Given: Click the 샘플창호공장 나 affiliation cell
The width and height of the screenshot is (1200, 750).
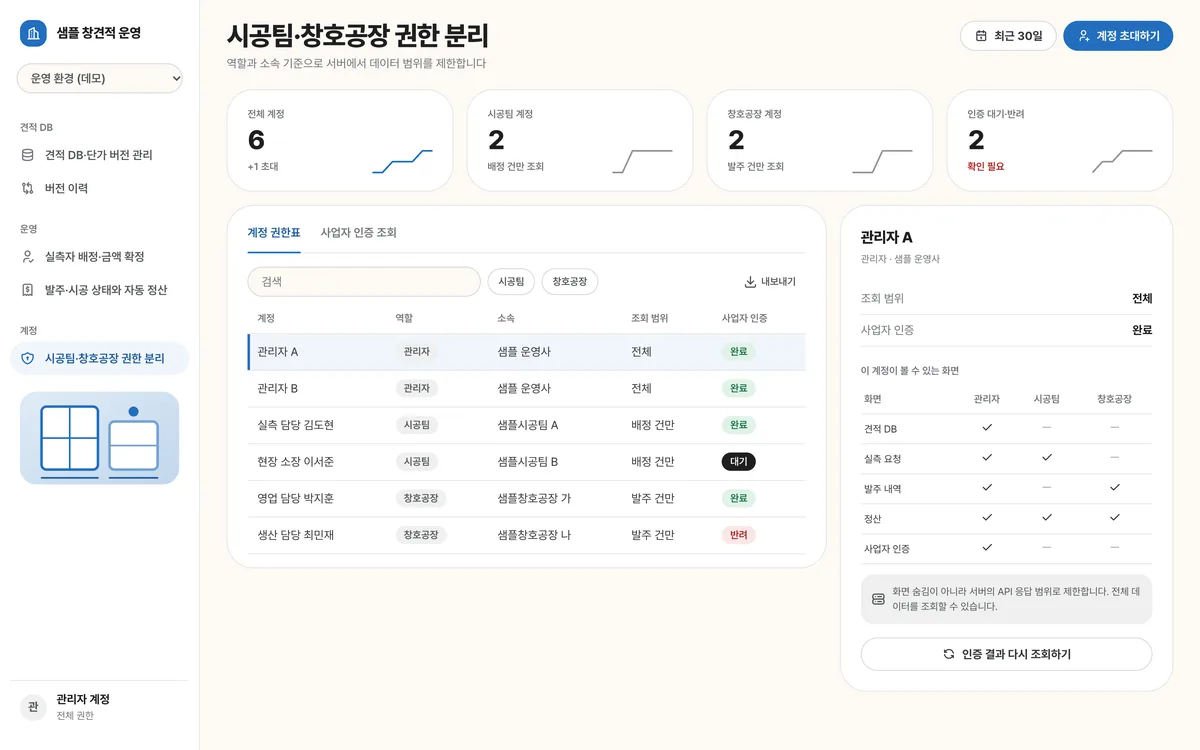Looking at the screenshot, I should pos(534,535).
